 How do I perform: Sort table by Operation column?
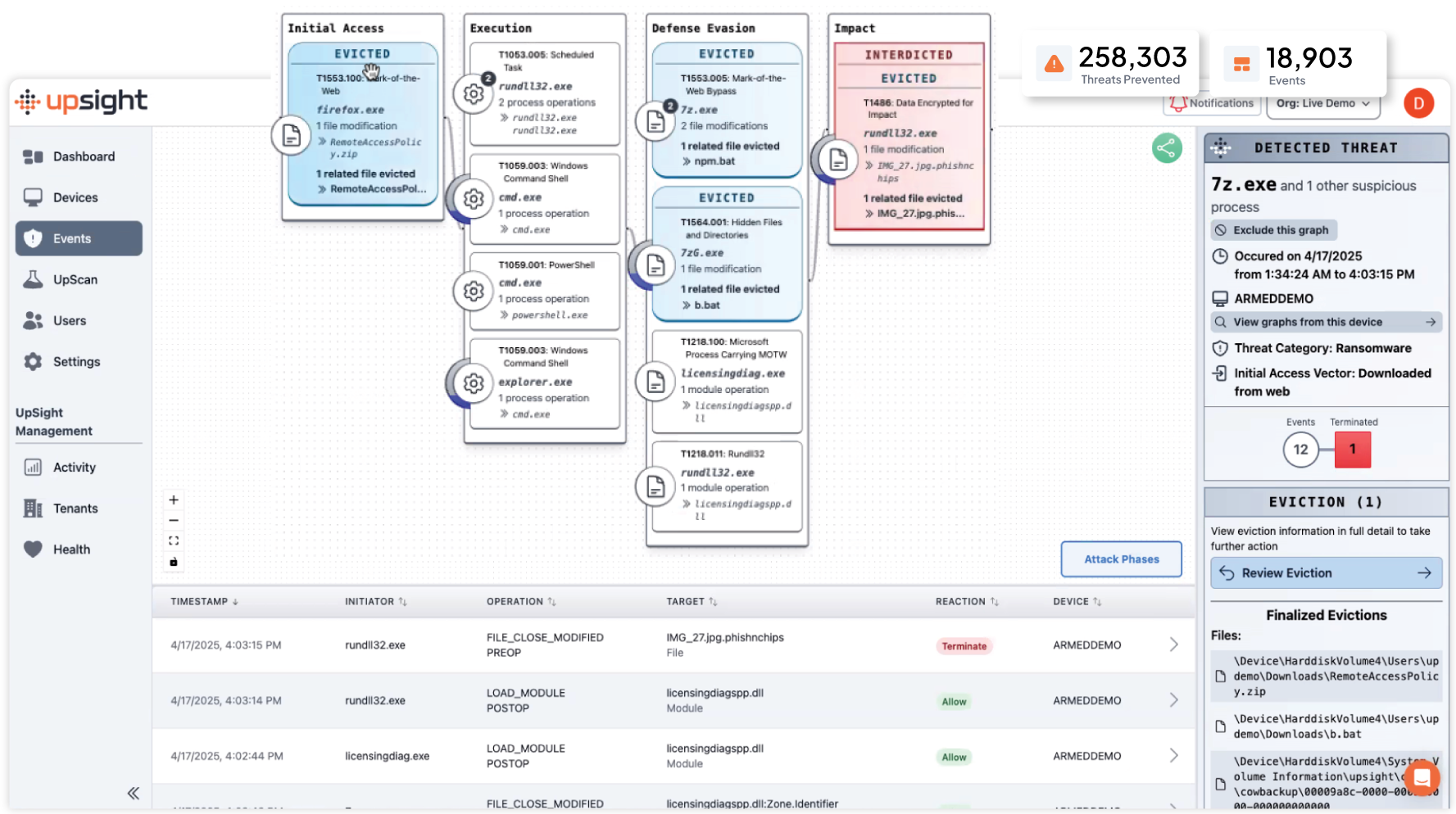521,602
